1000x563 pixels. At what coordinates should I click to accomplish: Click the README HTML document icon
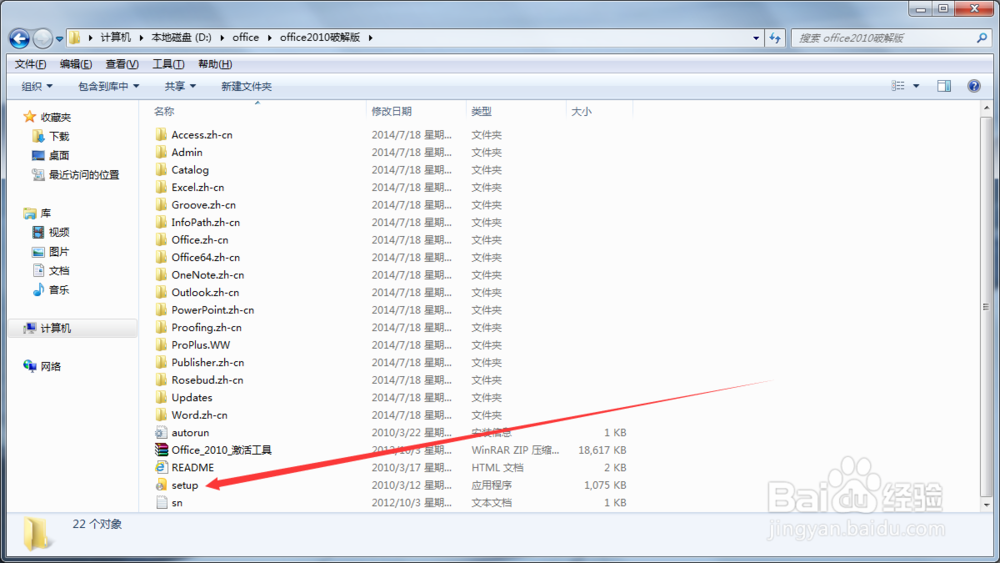coord(161,467)
